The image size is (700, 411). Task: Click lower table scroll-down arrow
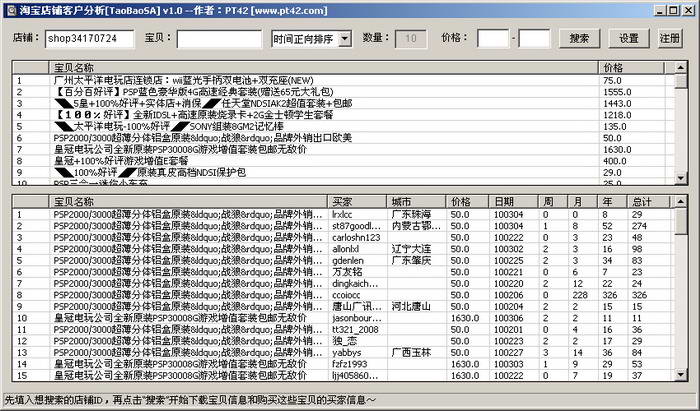click(x=681, y=375)
